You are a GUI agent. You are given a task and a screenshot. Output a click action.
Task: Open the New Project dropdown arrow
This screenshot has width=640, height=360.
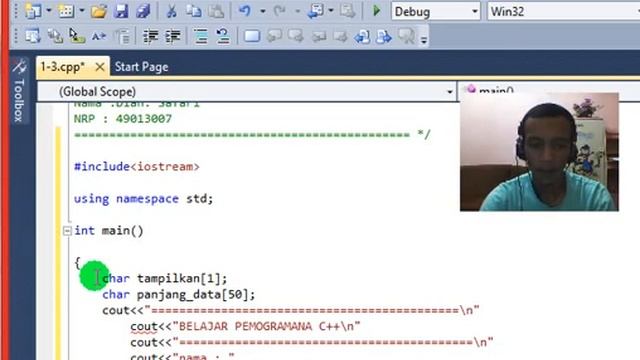(49, 11)
